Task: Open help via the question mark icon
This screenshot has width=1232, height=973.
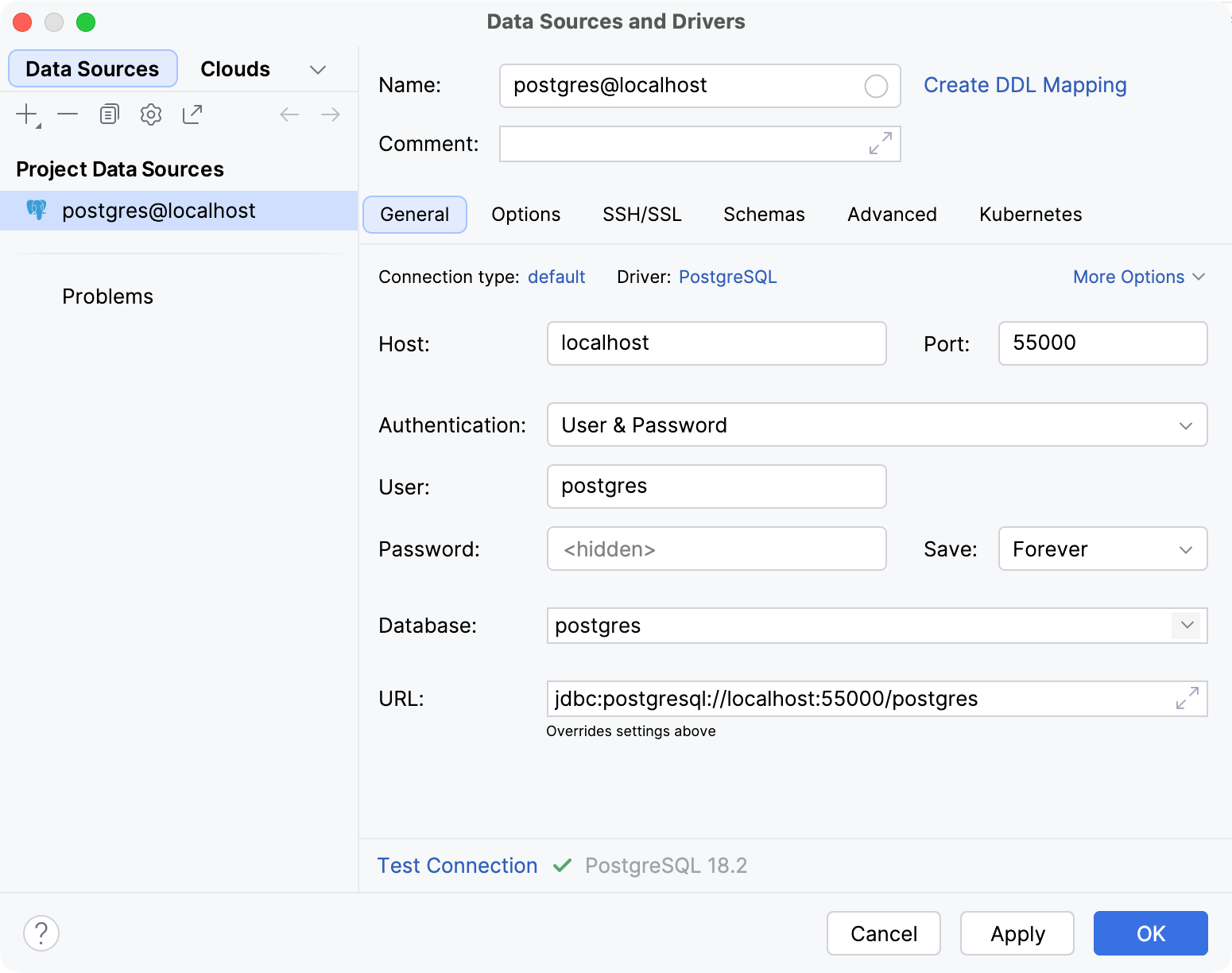Action: coord(41,933)
